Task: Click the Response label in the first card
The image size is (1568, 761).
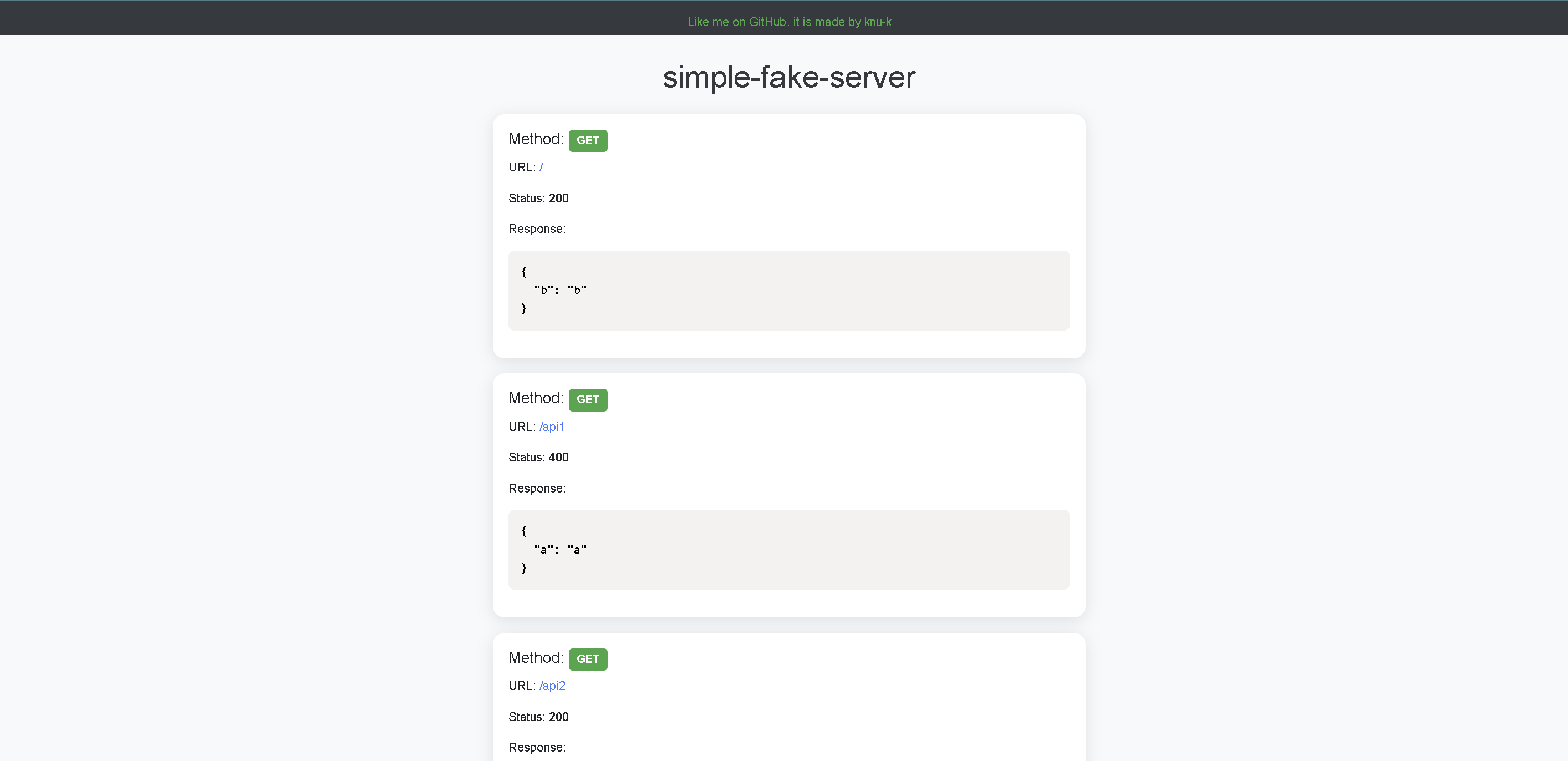Action: point(536,229)
